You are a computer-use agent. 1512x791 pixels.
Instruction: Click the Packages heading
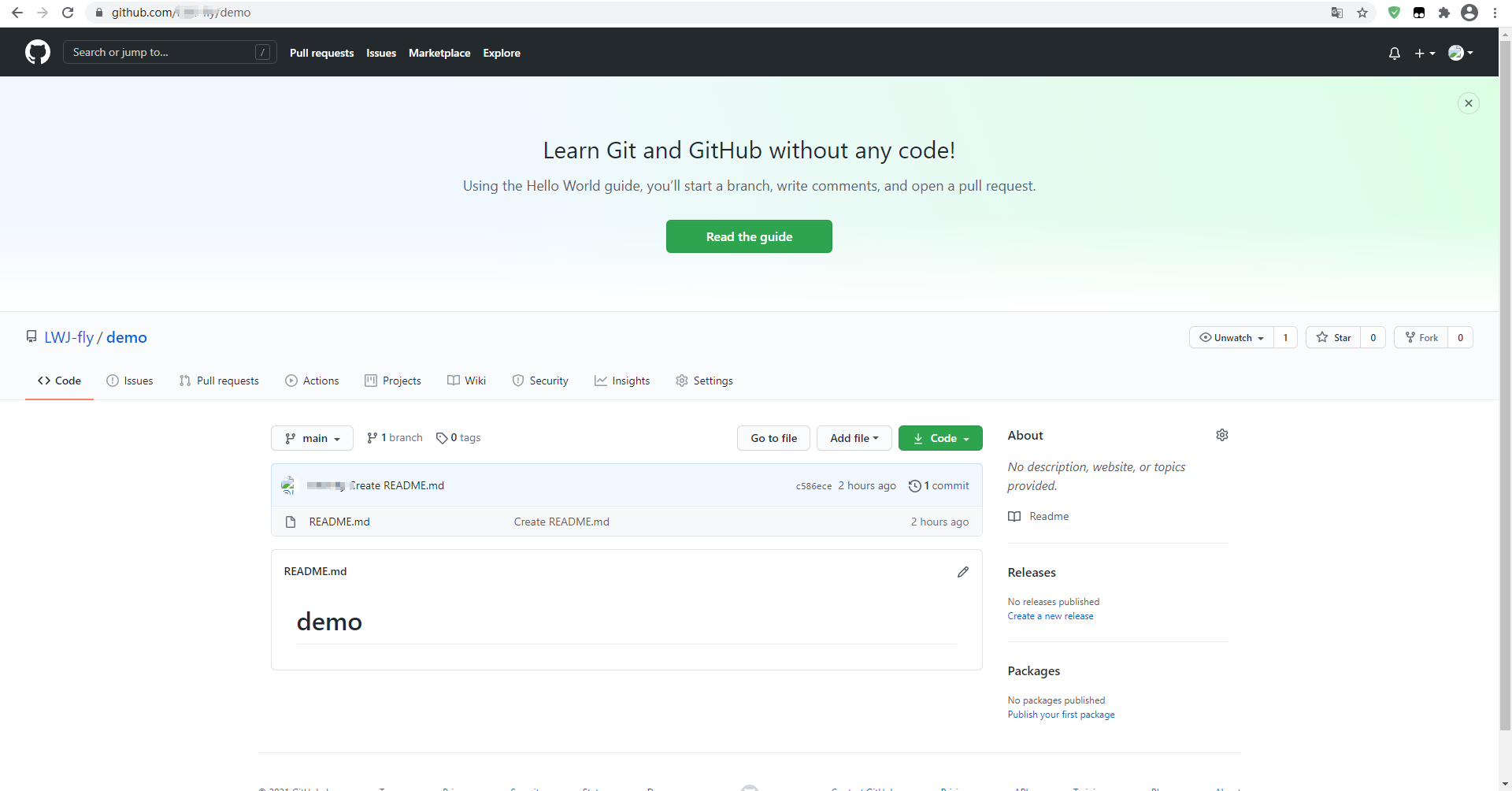tap(1034, 671)
